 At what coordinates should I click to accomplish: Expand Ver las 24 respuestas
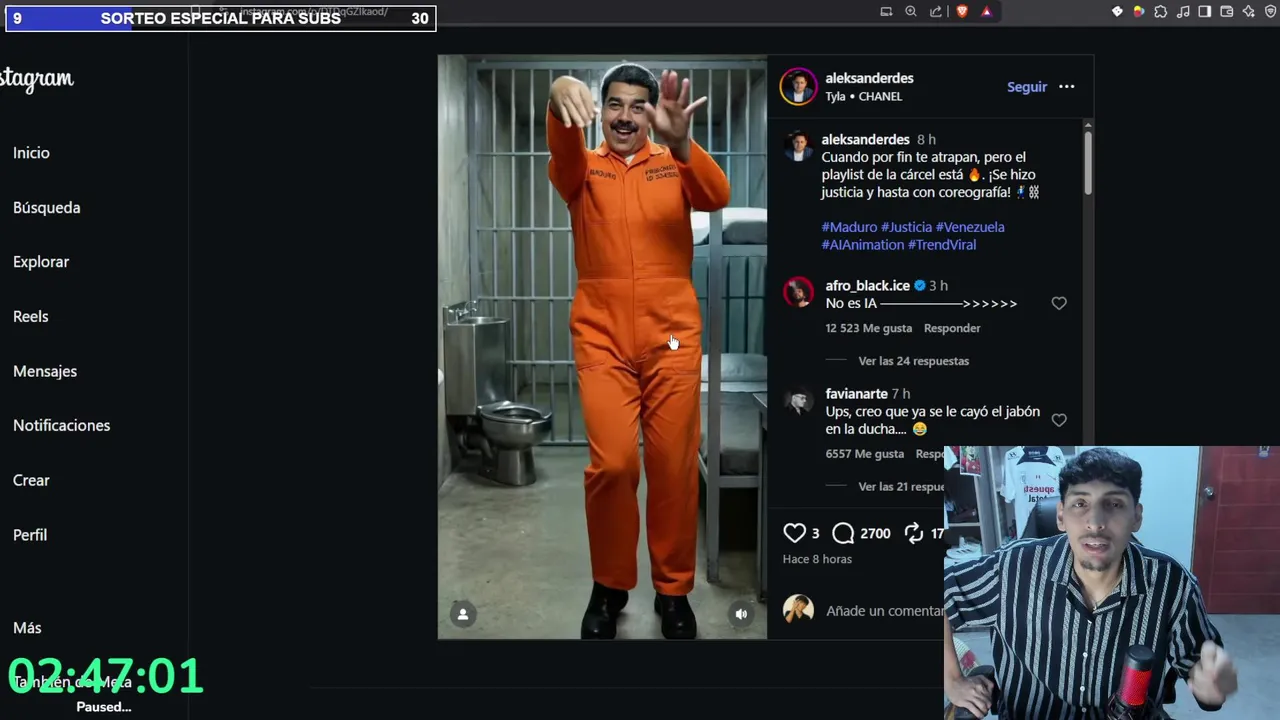[x=914, y=361]
